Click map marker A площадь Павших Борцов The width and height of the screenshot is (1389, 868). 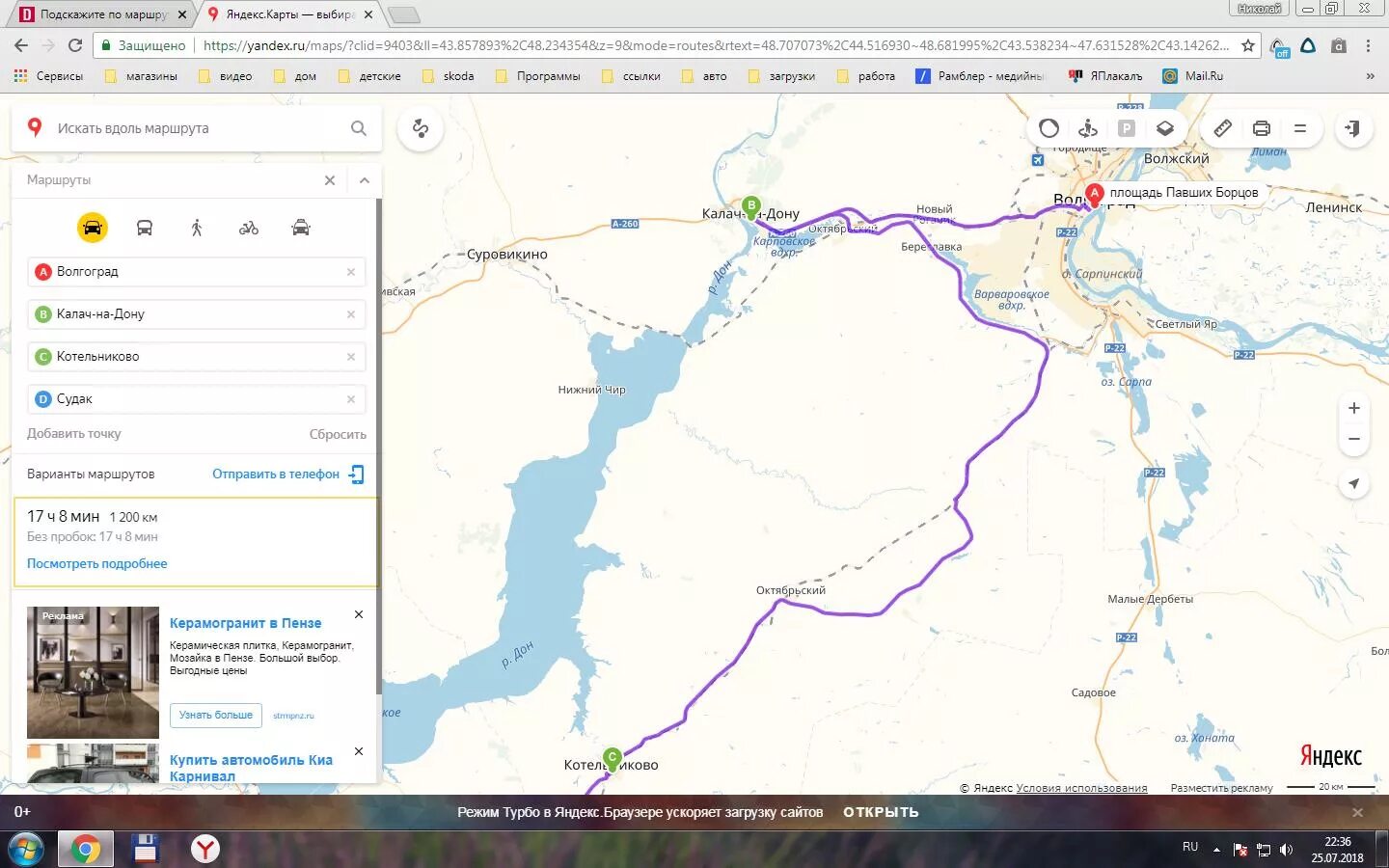point(1094,194)
